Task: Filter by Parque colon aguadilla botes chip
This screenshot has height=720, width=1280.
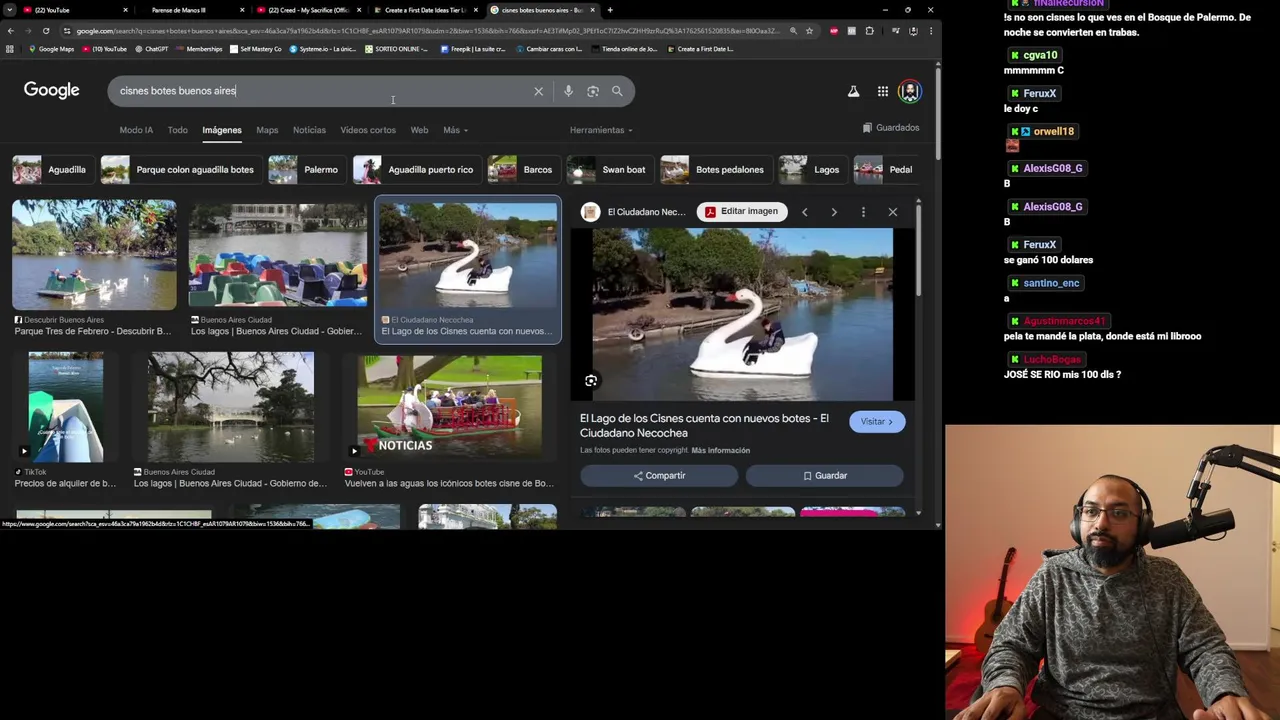Action: (x=179, y=170)
